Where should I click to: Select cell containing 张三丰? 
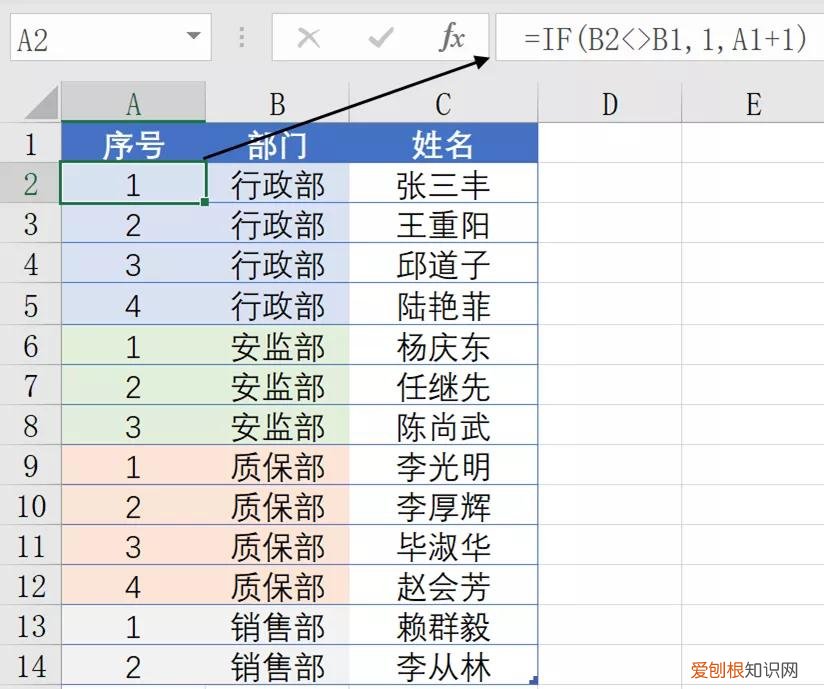coord(442,184)
